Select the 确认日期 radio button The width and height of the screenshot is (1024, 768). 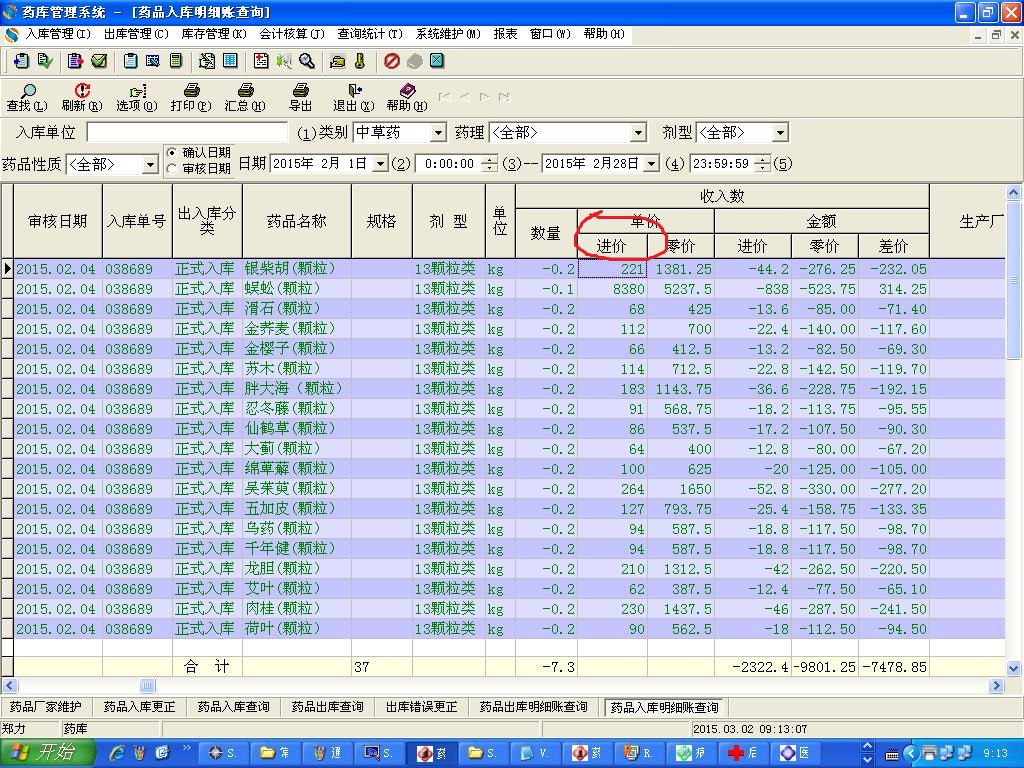pyautogui.click(x=171, y=153)
